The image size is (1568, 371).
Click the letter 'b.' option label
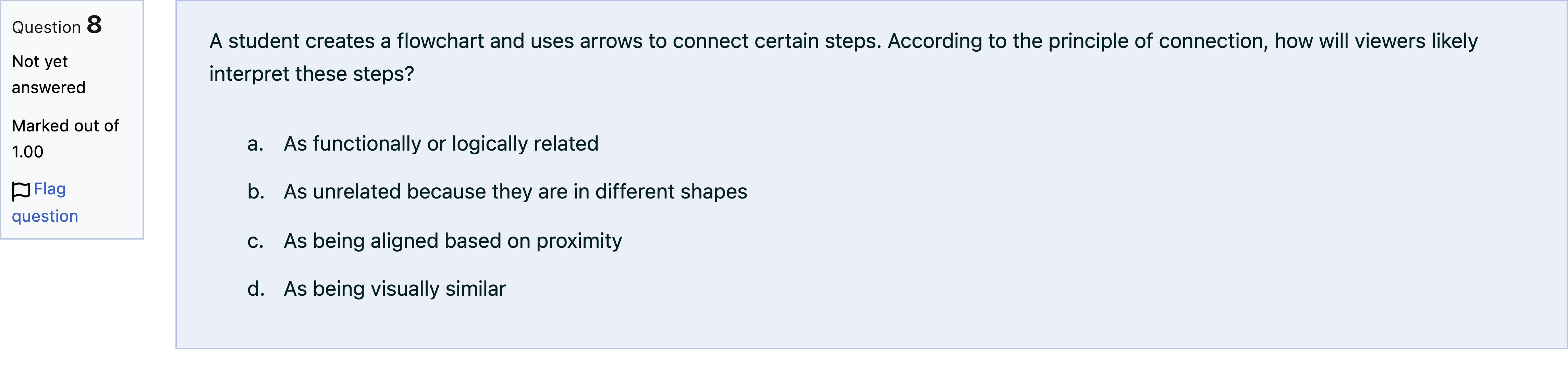tap(256, 192)
